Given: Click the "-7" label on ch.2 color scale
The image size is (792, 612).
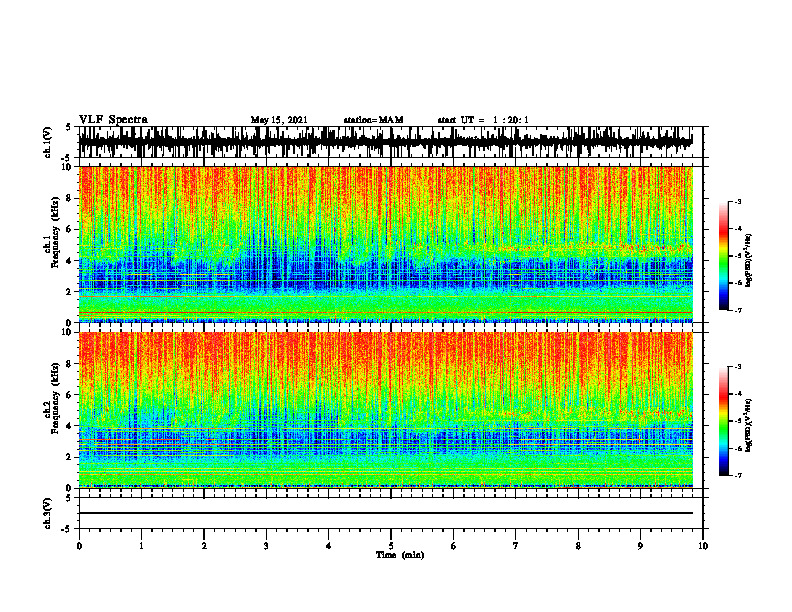Looking at the screenshot, I should 738,475.
